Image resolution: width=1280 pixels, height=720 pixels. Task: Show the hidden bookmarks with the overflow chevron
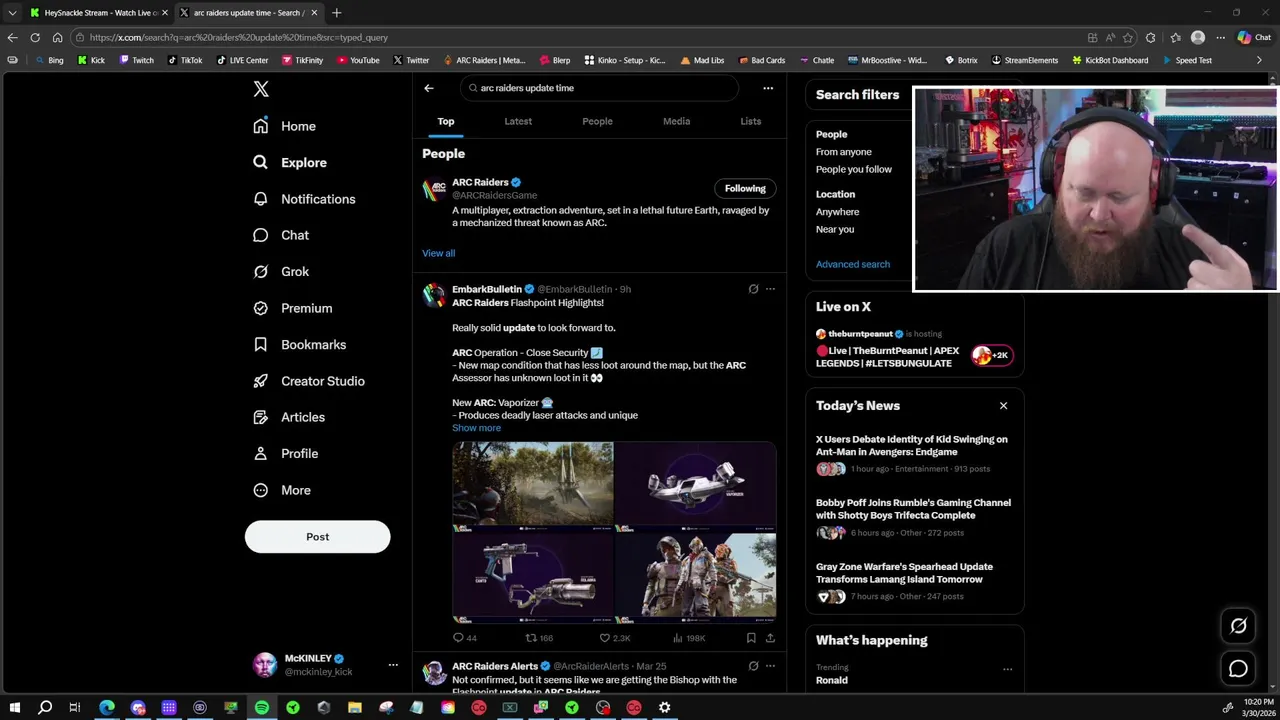click(1259, 60)
